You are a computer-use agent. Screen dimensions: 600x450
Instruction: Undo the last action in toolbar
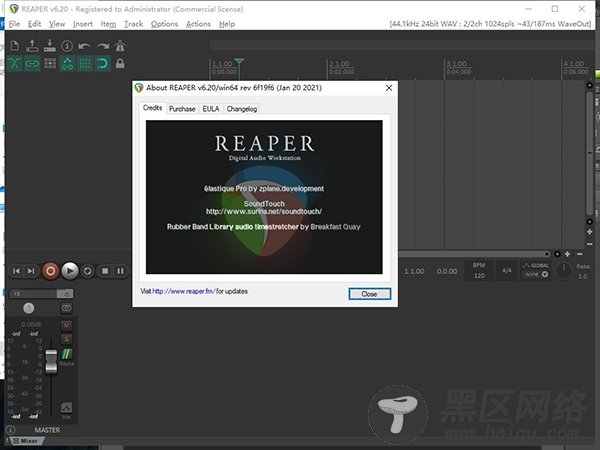(84, 46)
